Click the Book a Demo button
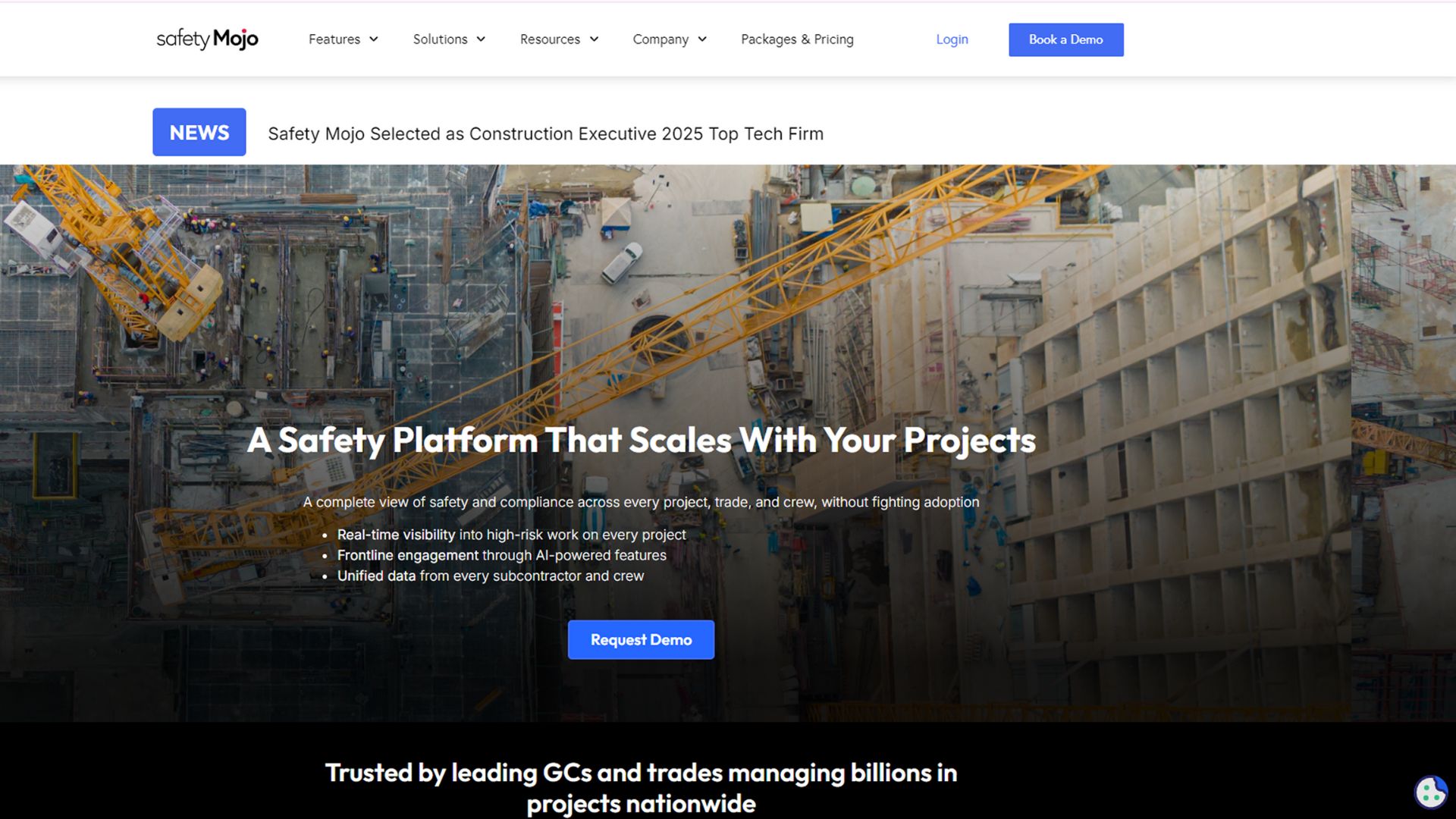 [1066, 39]
